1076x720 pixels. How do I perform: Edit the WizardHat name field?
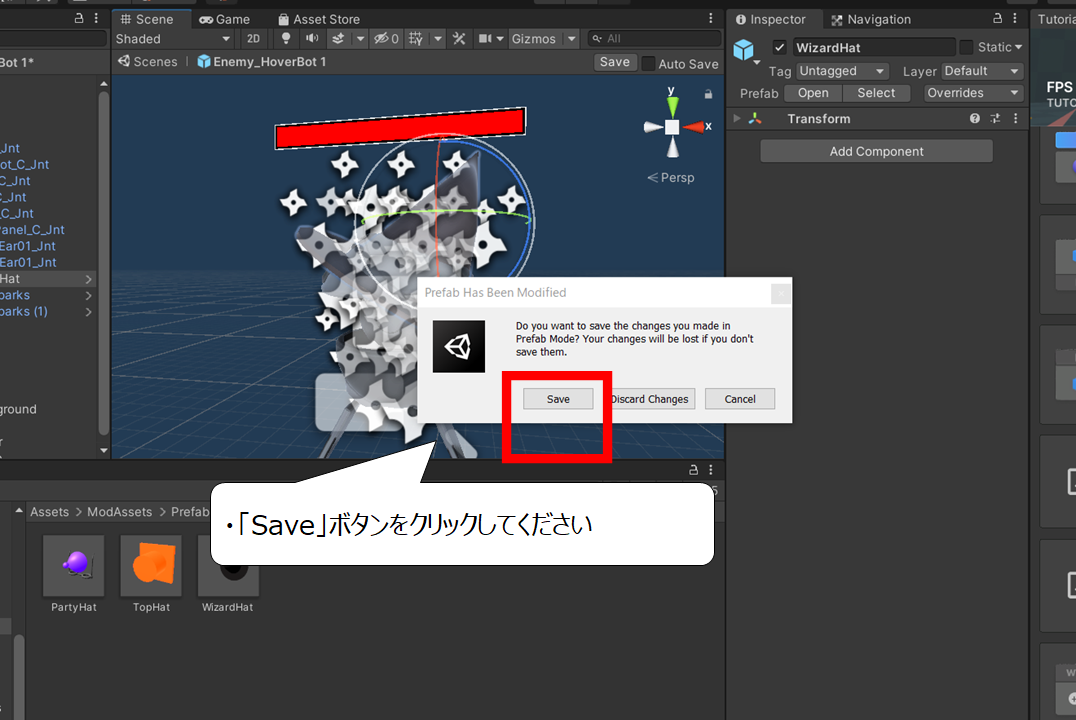point(874,47)
